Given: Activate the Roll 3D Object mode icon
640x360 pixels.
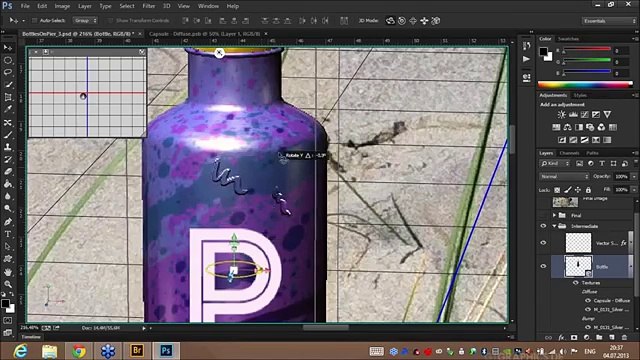Looking at the screenshot, I should coord(402,20).
